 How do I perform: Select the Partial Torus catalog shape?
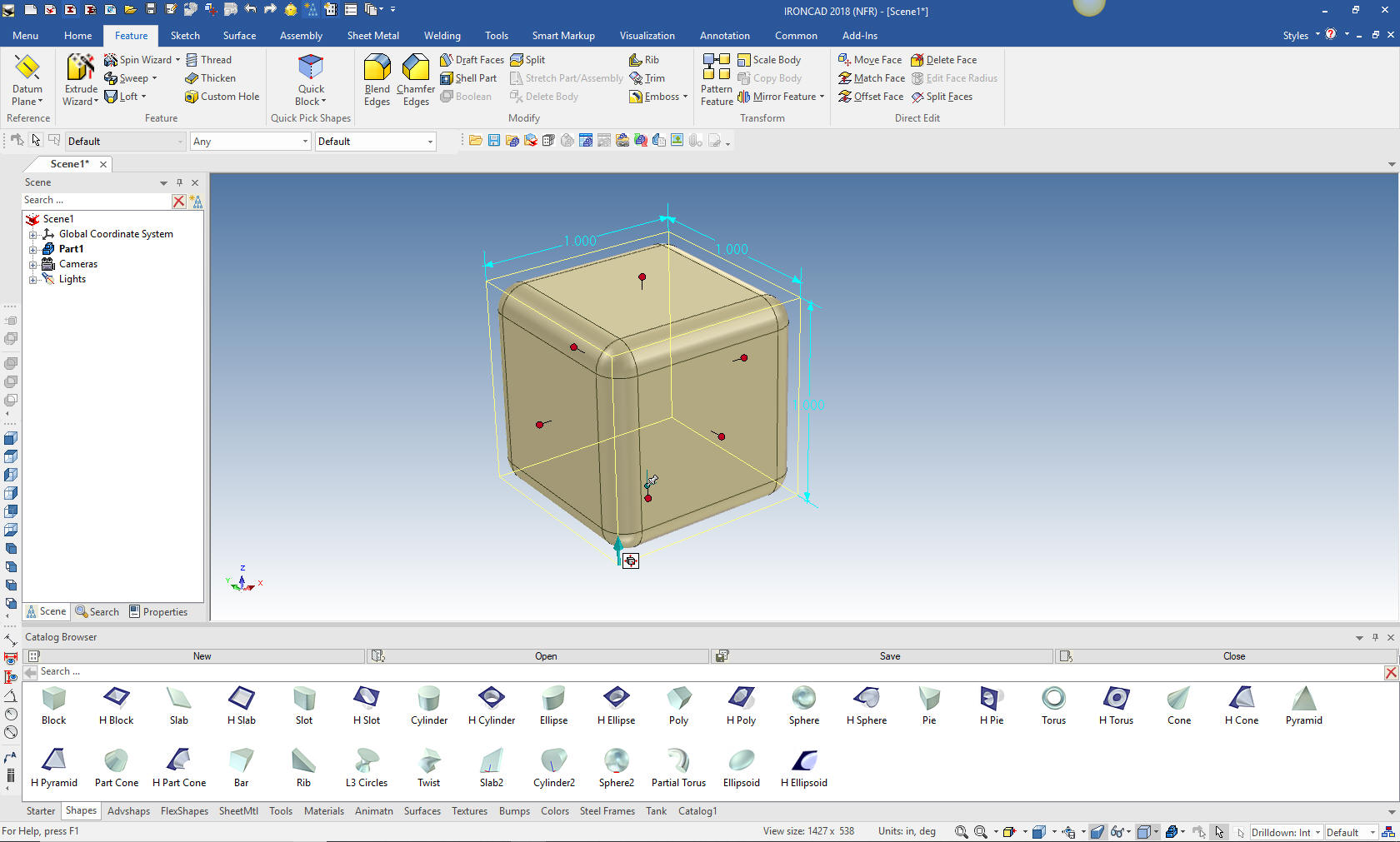[678, 768]
